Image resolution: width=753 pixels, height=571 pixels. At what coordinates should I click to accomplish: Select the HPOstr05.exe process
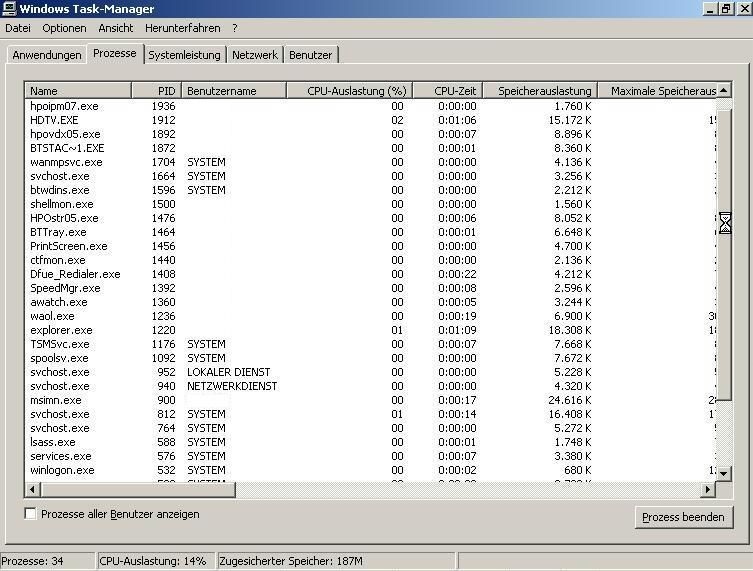[371, 218]
